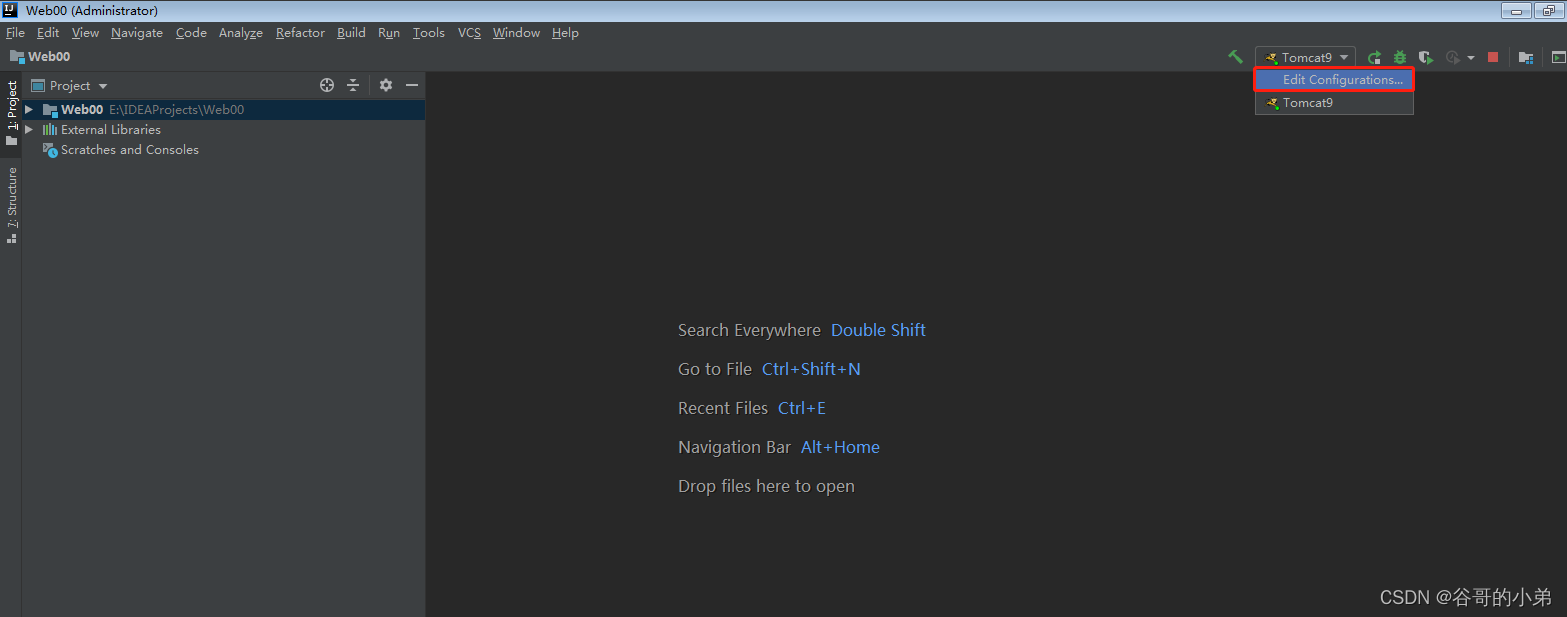The image size is (1567, 617).
Task: Select External Libraries row in tree
Action: [x=224, y=130]
